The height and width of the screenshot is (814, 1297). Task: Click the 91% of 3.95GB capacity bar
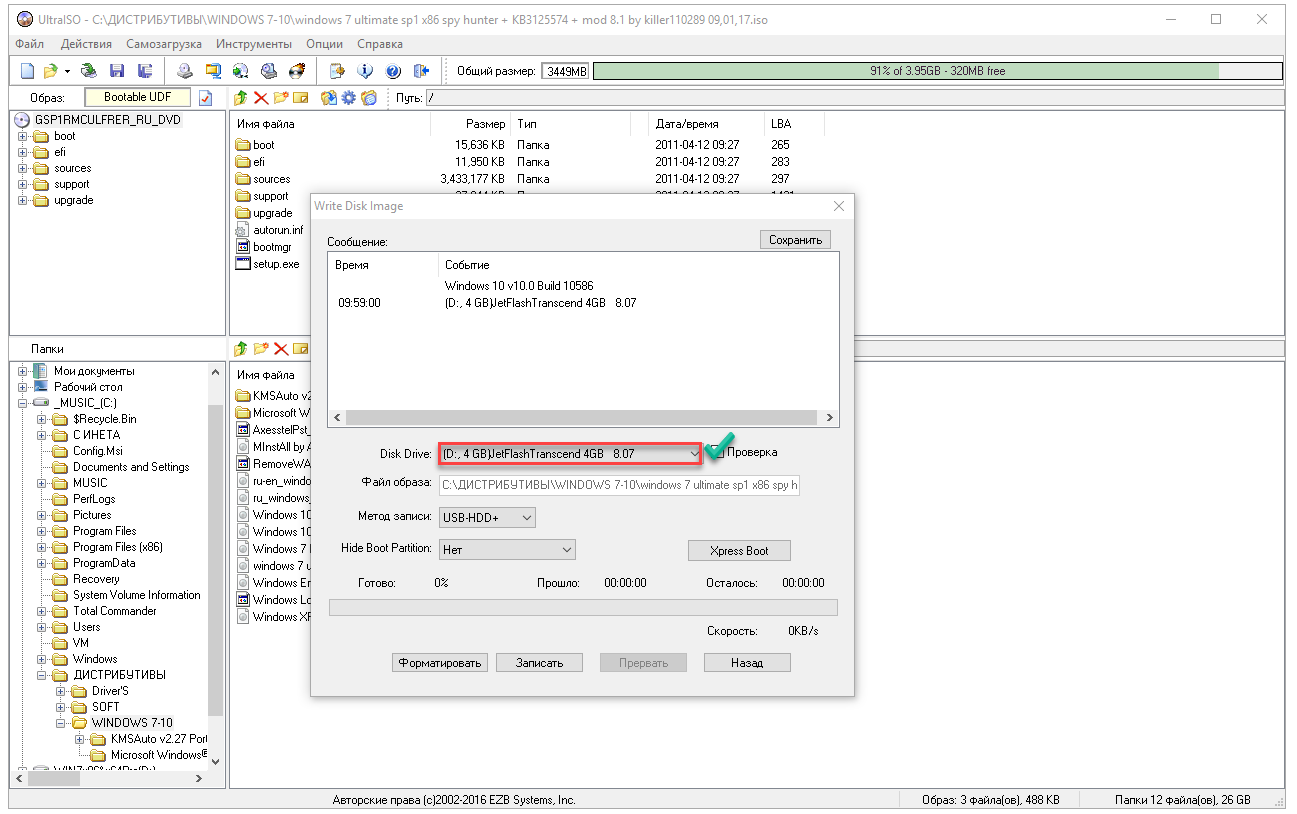click(937, 71)
